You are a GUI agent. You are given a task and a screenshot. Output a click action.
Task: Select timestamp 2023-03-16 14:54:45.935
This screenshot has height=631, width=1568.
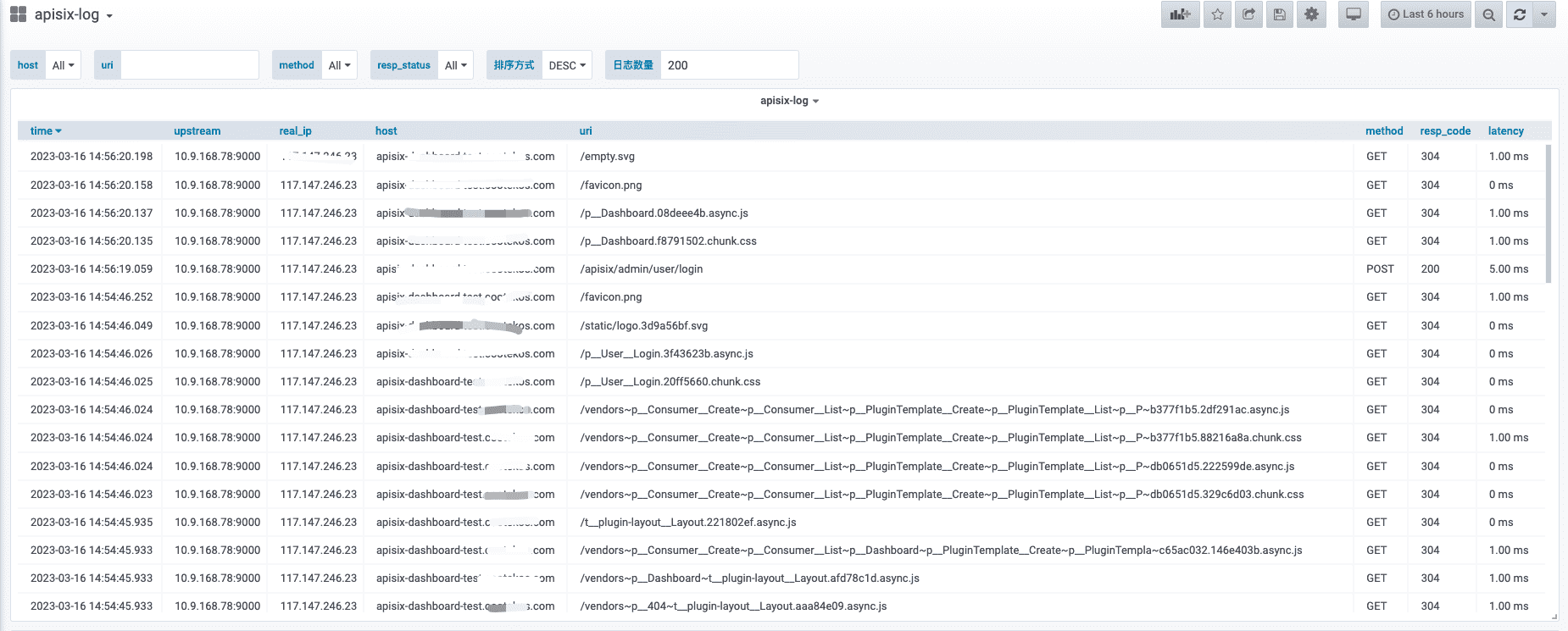(92, 523)
